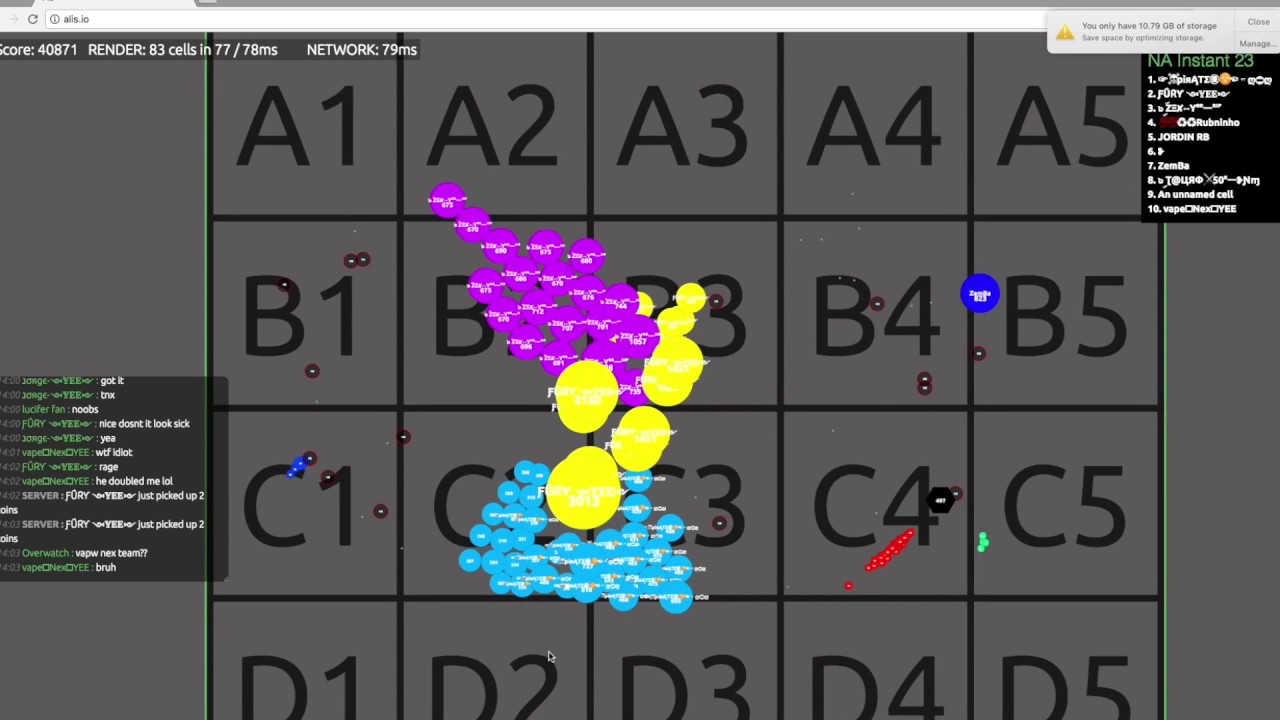Select leaderboard rank 3 ZEX-Y player

(1185, 108)
